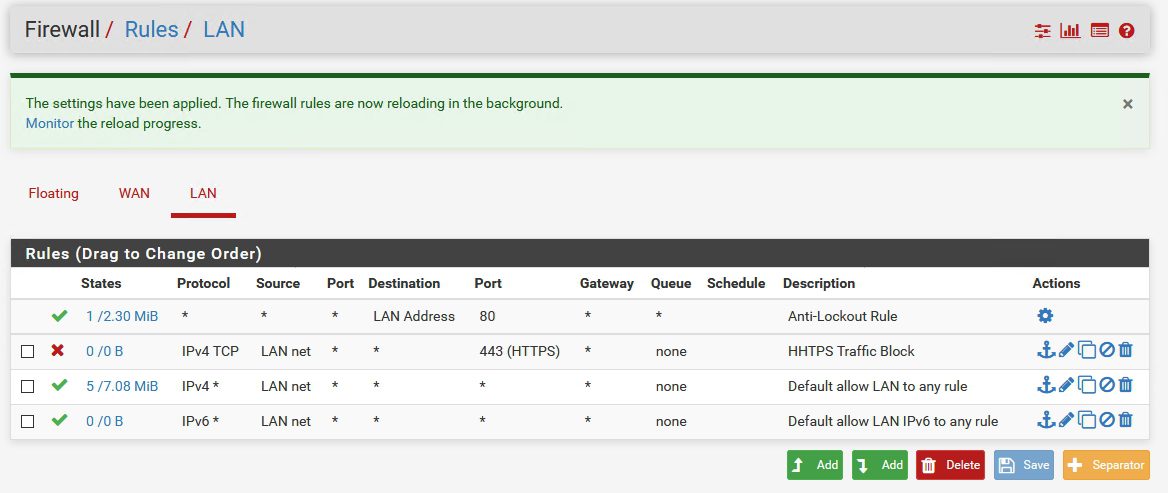Delete the HHTPS Traffic Block rule trash icon
The image size is (1168, 493).
pyautogui.click(x=1126, y=351)
